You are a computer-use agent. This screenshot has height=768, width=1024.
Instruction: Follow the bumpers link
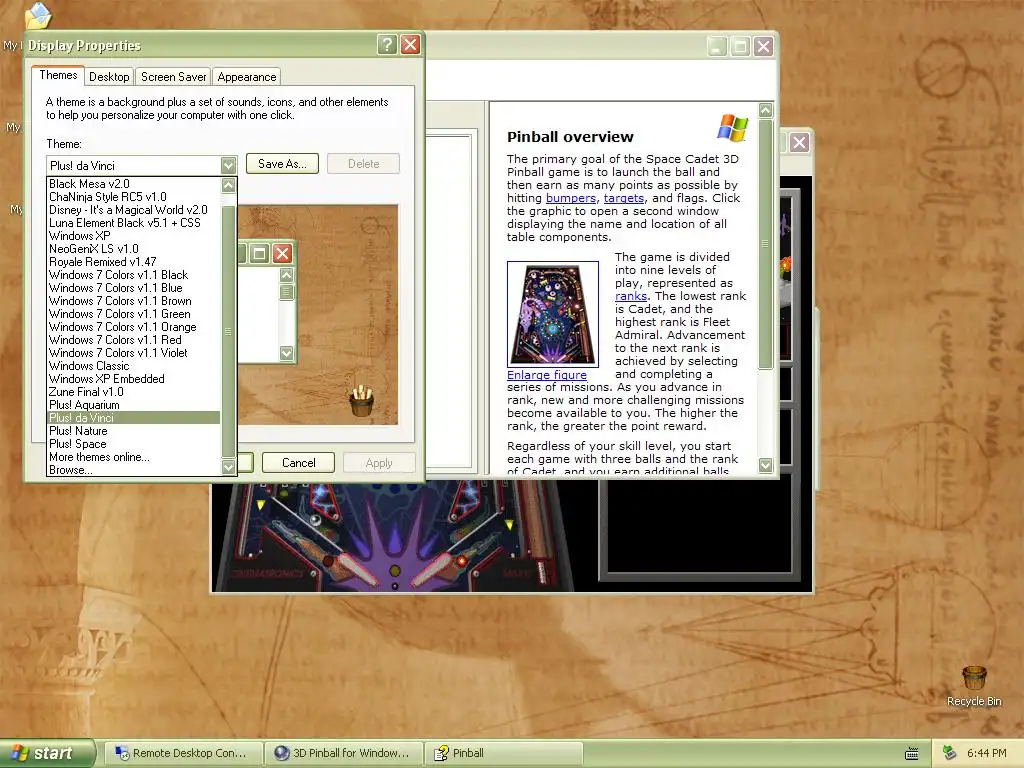[x=571, y=198]
